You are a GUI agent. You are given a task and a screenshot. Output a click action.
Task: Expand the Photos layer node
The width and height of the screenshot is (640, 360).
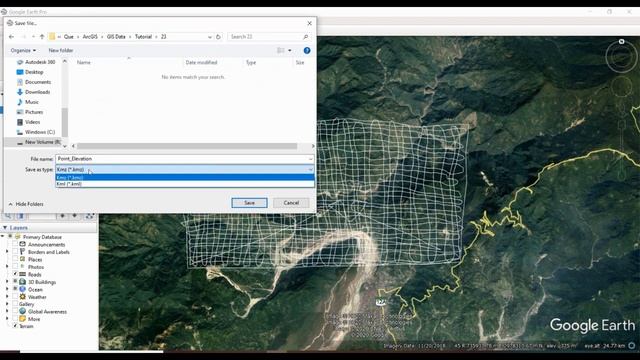[7, 267]
